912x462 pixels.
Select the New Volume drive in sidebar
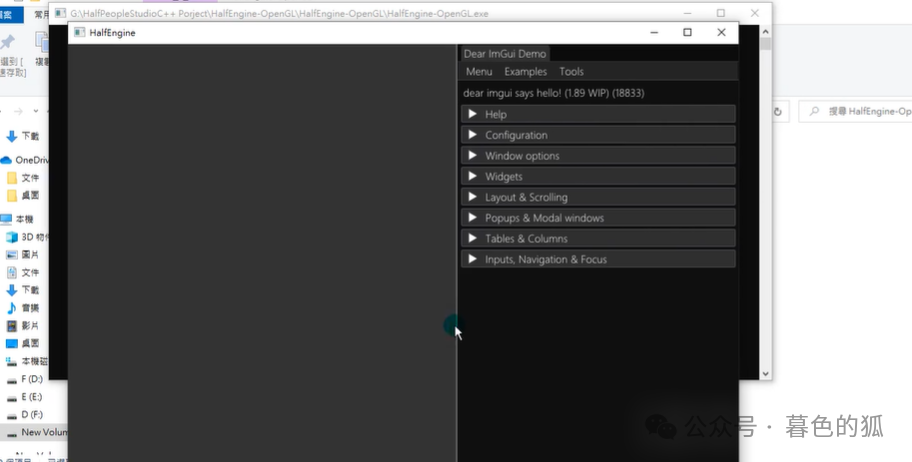coord(34,432)
